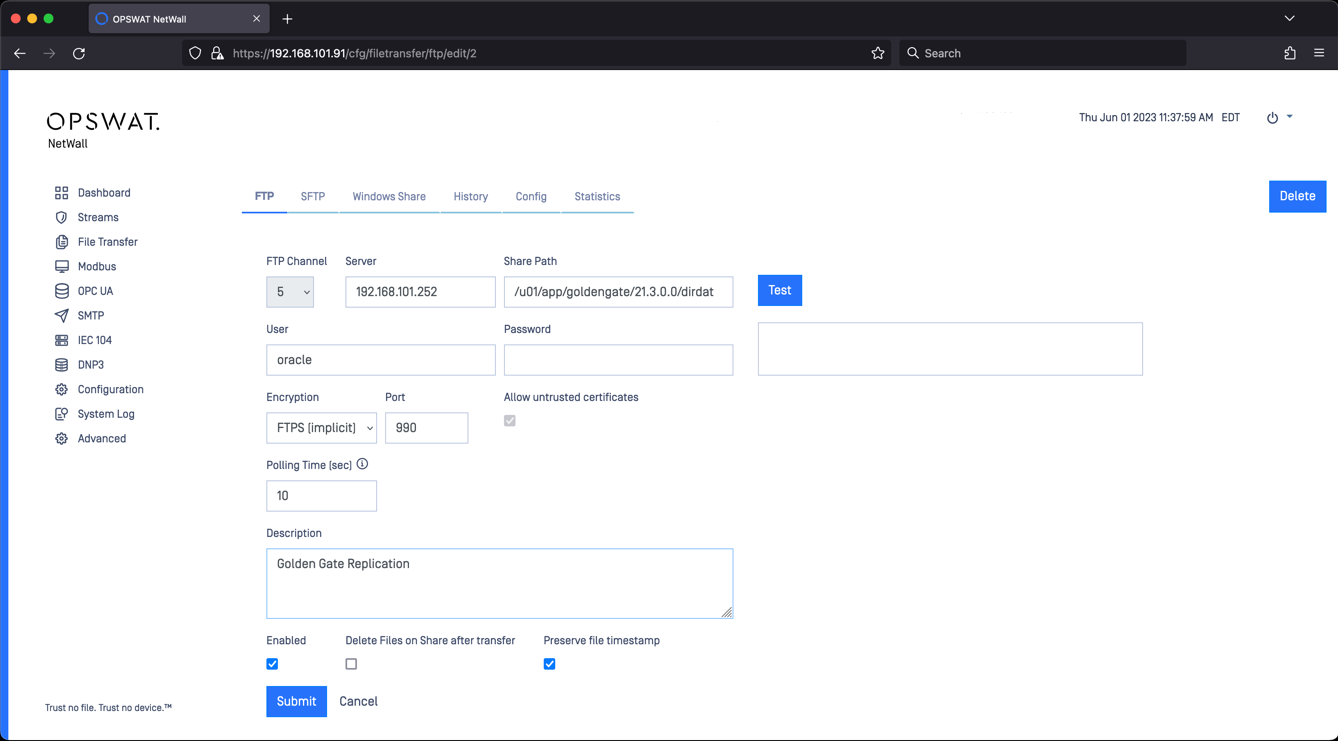Switch to the SFTP tab

coord(313,197)
